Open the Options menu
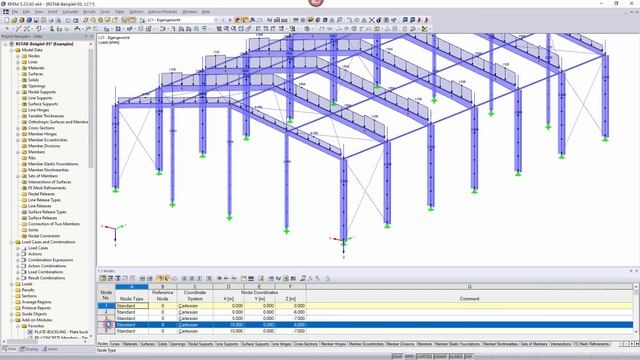640x360 pixels. pos(136,12)
